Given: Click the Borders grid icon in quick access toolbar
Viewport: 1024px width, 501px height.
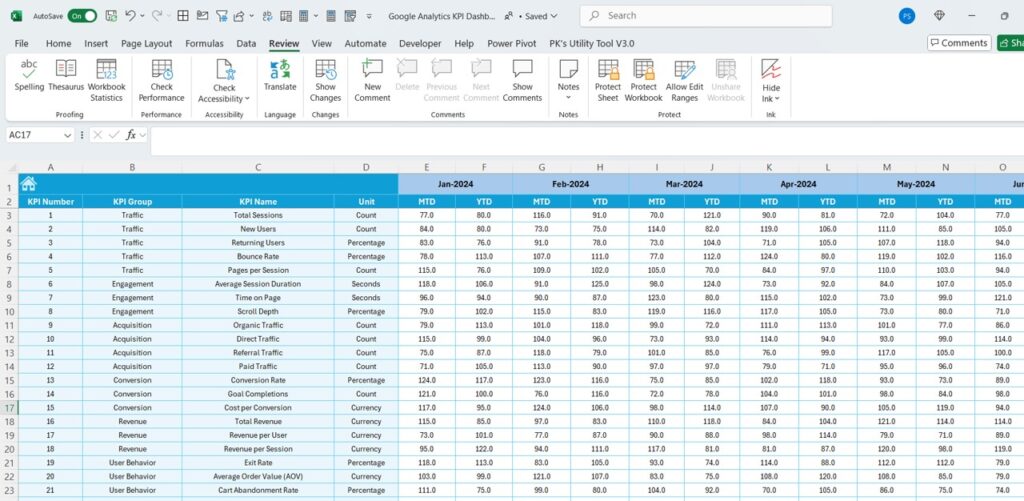Looking at the screenshot, I should pos(184,16).
